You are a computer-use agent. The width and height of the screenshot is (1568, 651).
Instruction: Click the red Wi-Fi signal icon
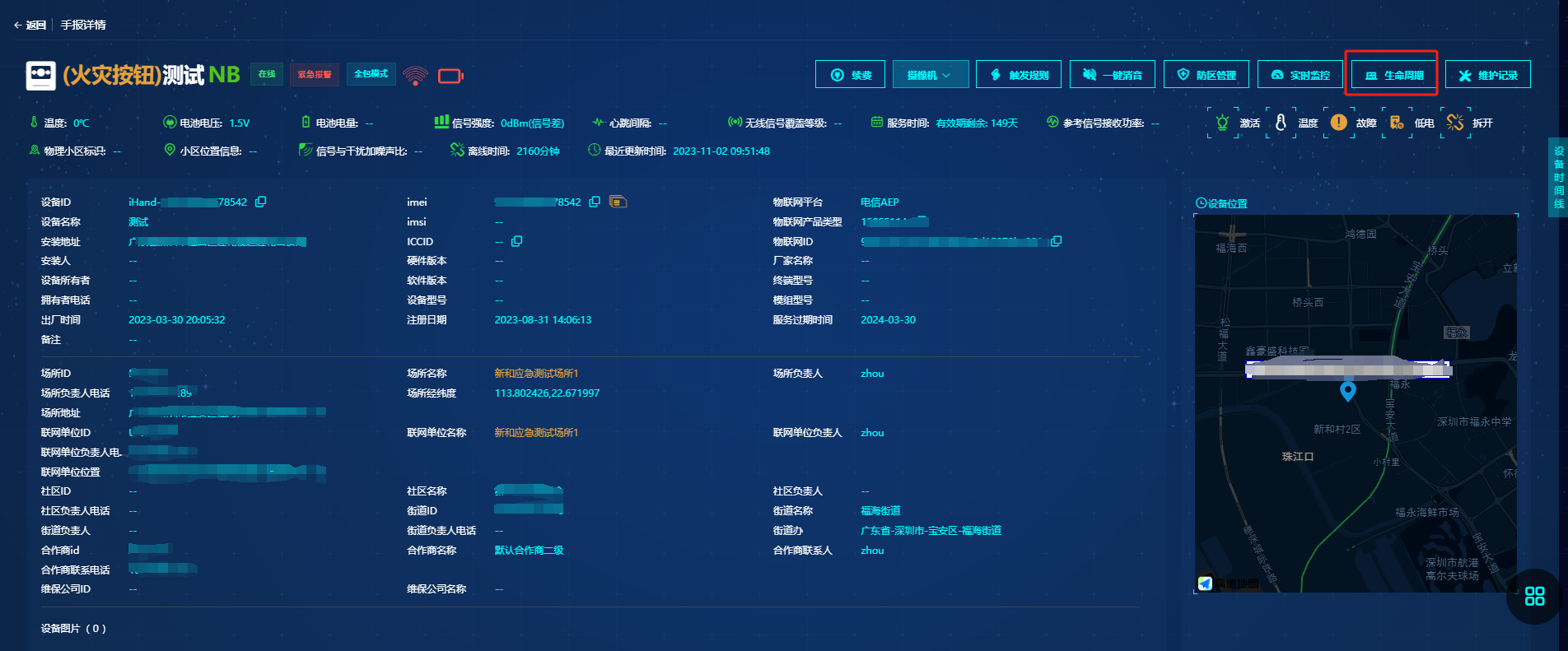pyautogui.click(x=416, y=76)
